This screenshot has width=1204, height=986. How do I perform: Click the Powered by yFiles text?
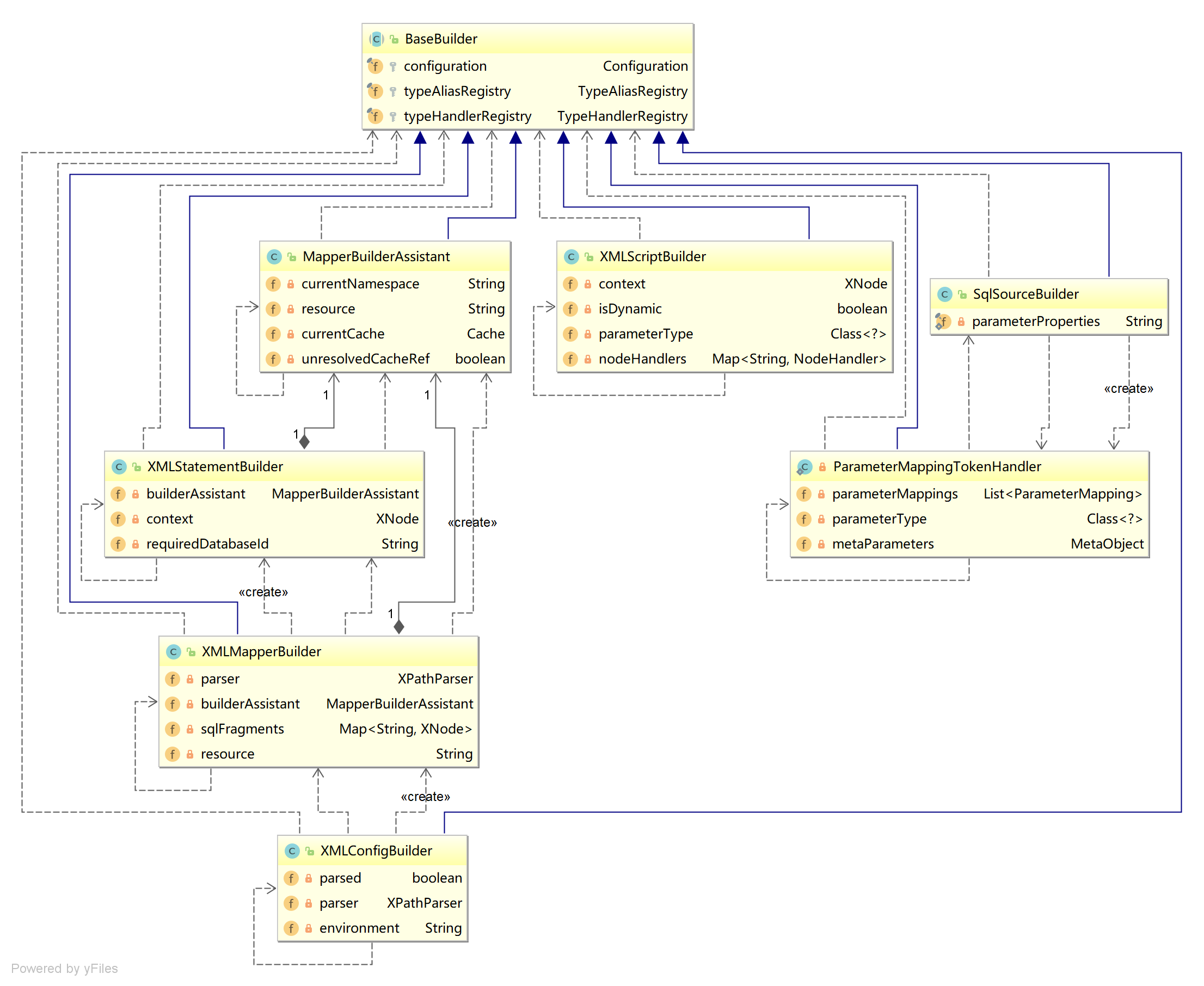pos(64,969)
